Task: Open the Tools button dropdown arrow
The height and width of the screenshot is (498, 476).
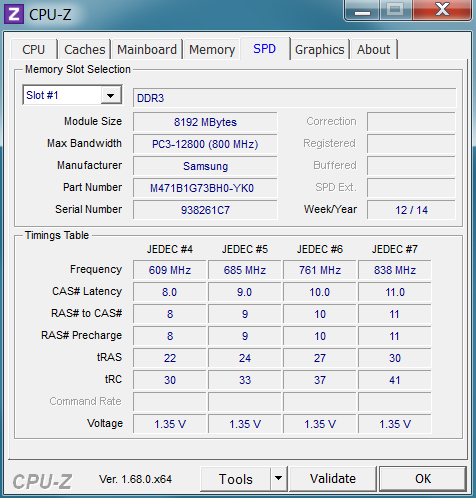Action: pos(279,479)
